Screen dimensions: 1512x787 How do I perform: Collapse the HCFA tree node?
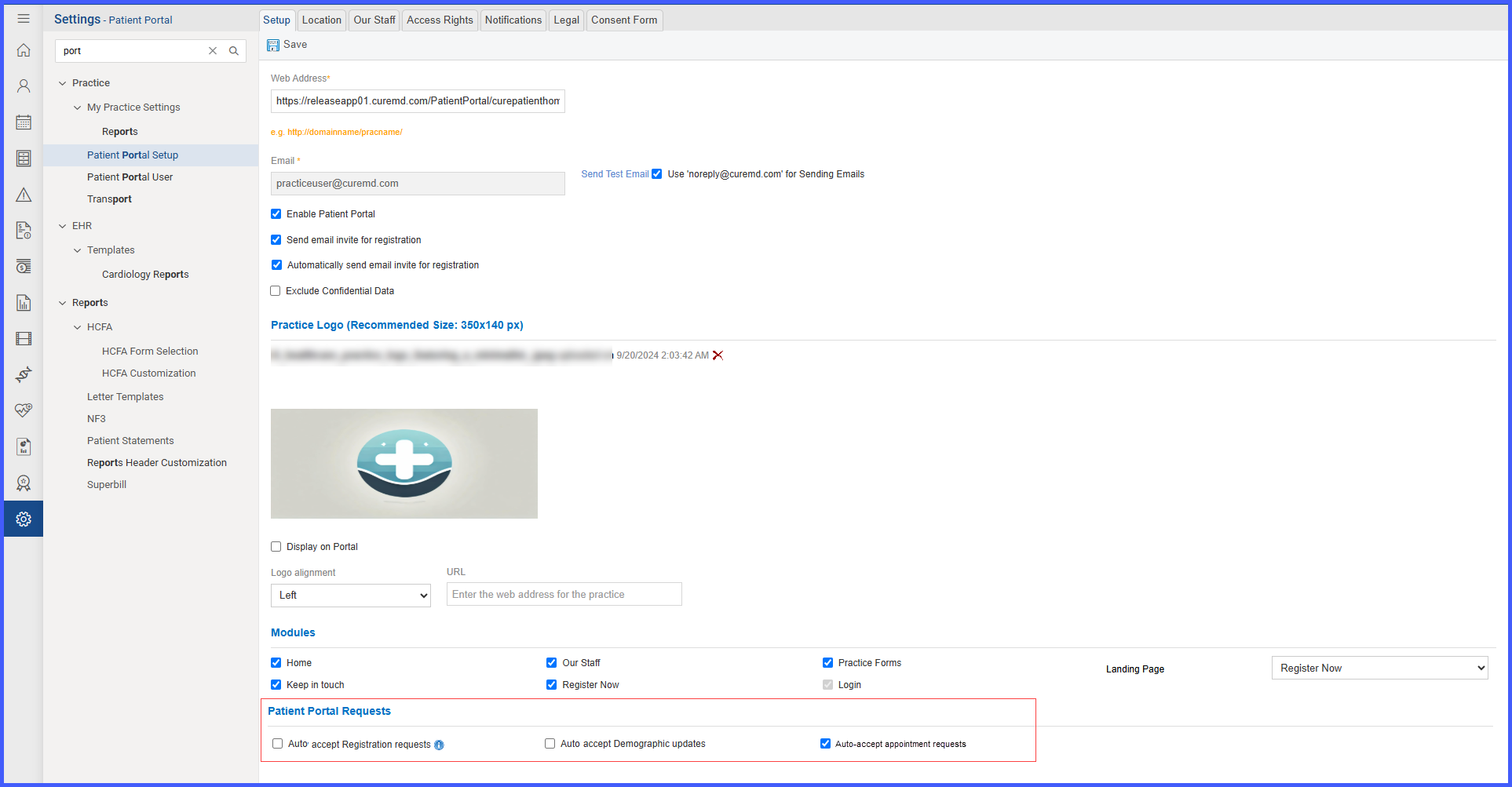[x=78, y=327]
